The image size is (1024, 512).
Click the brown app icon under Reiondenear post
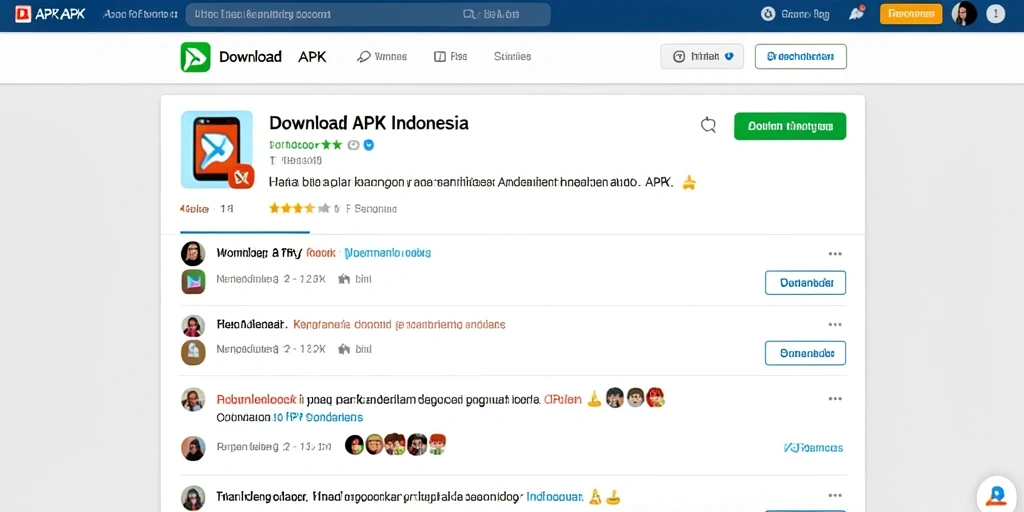(x=193, y=352)
